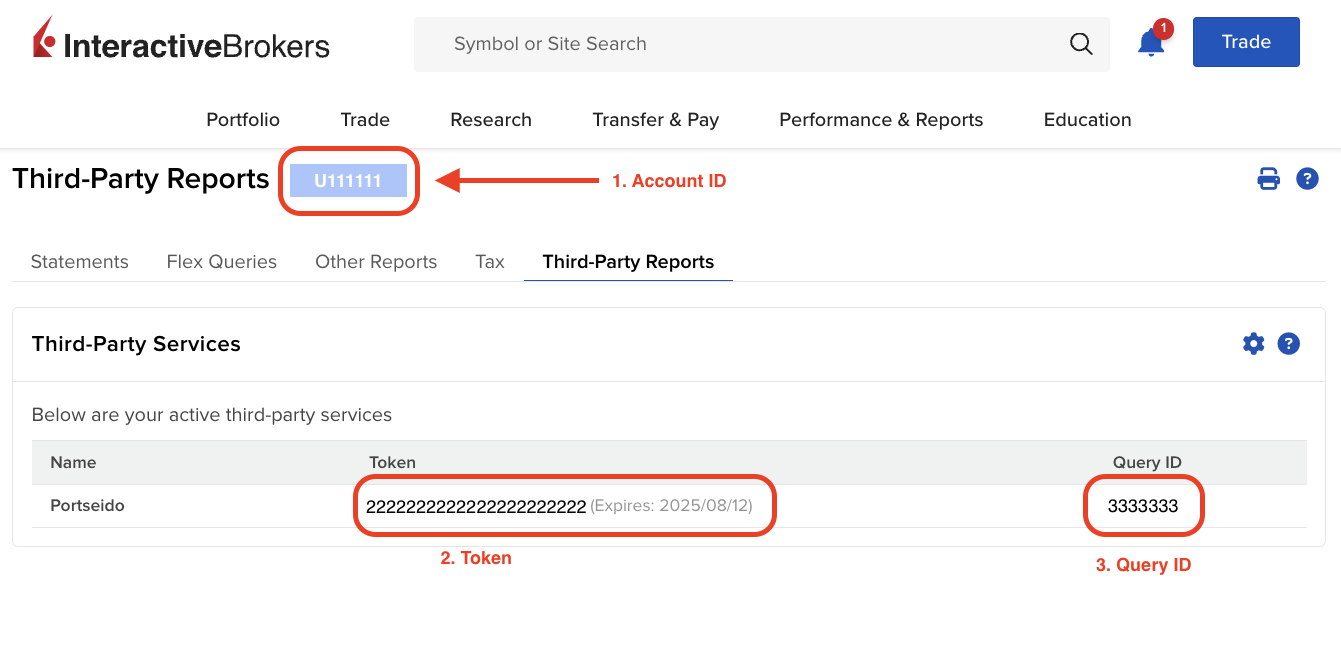
Task: Click the Name column header
Action: coord(73,462)
